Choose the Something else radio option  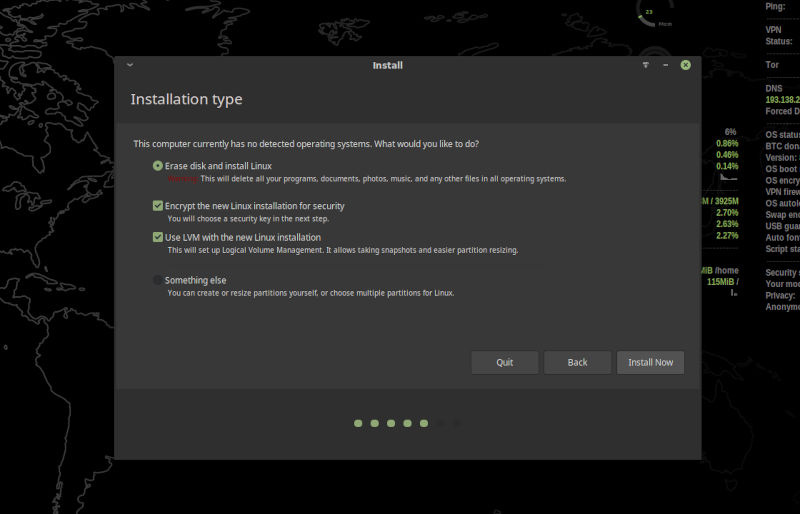click(x=158, y=280)
